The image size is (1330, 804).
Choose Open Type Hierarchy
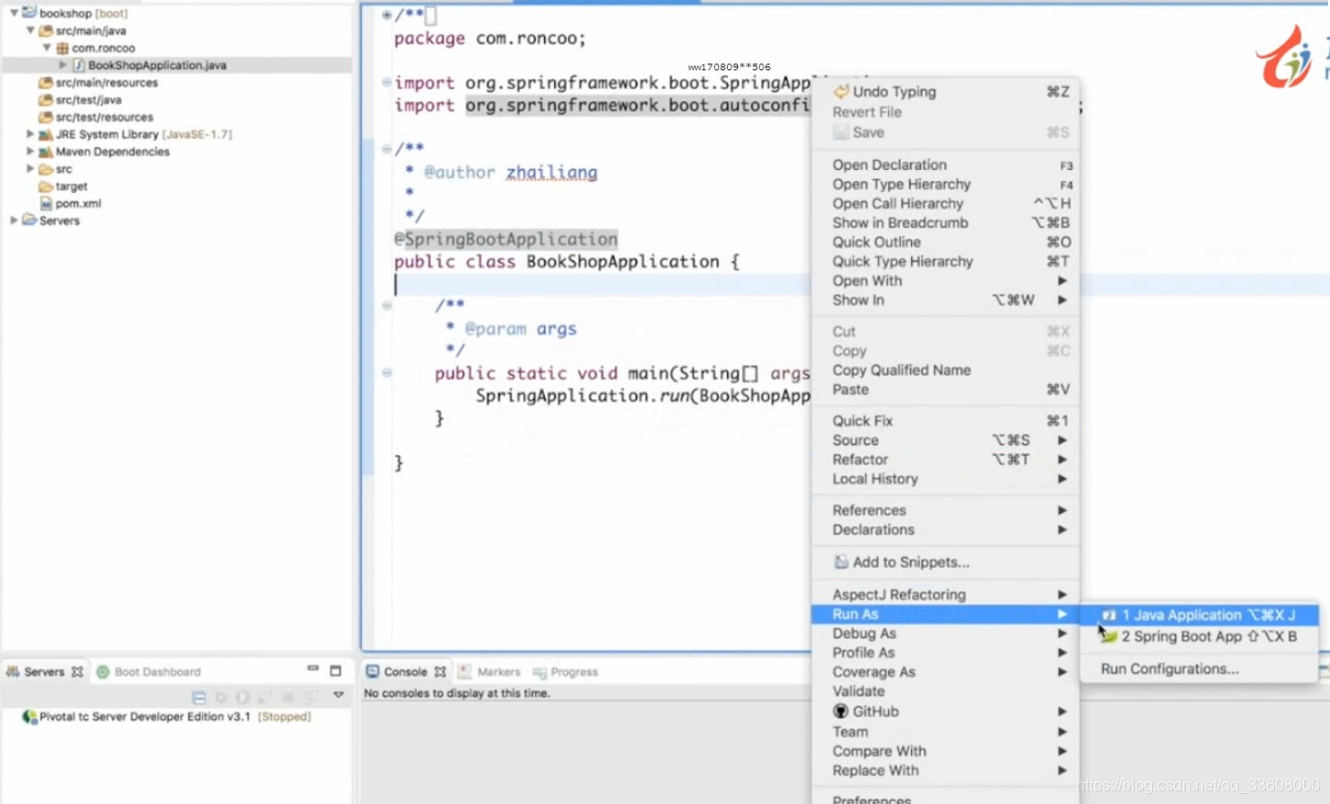[945, 184]
